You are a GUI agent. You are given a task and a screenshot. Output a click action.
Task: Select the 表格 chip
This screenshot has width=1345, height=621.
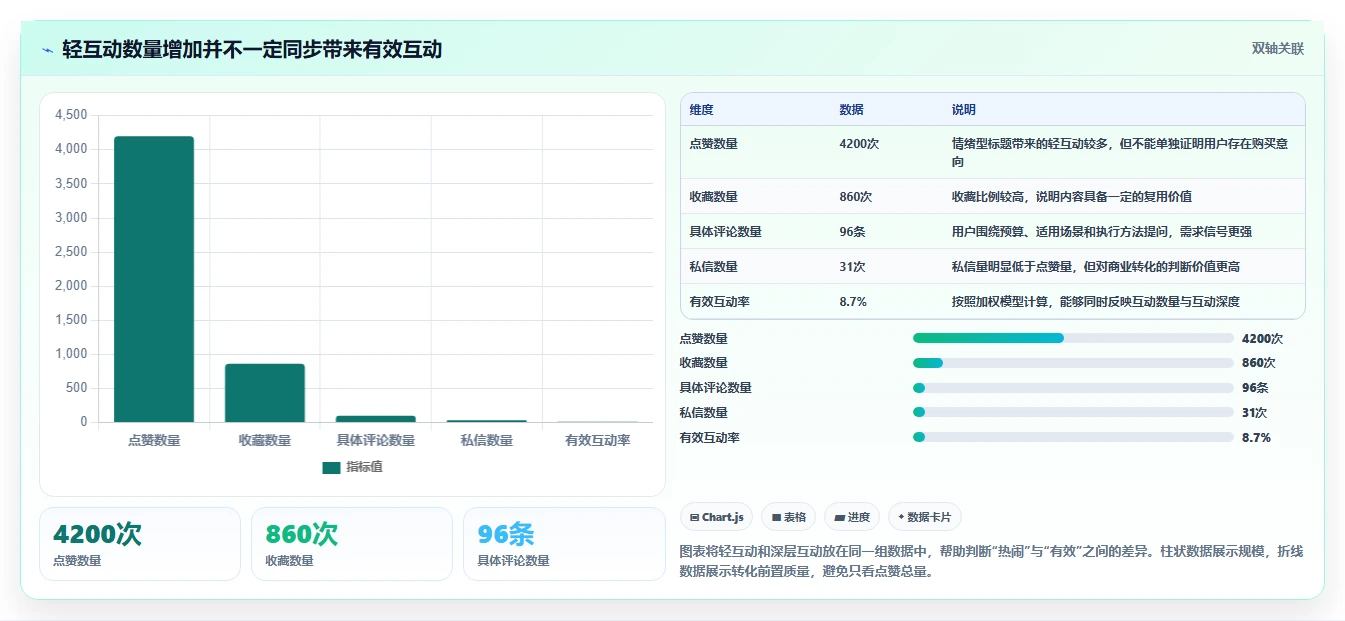coord(788,517)
